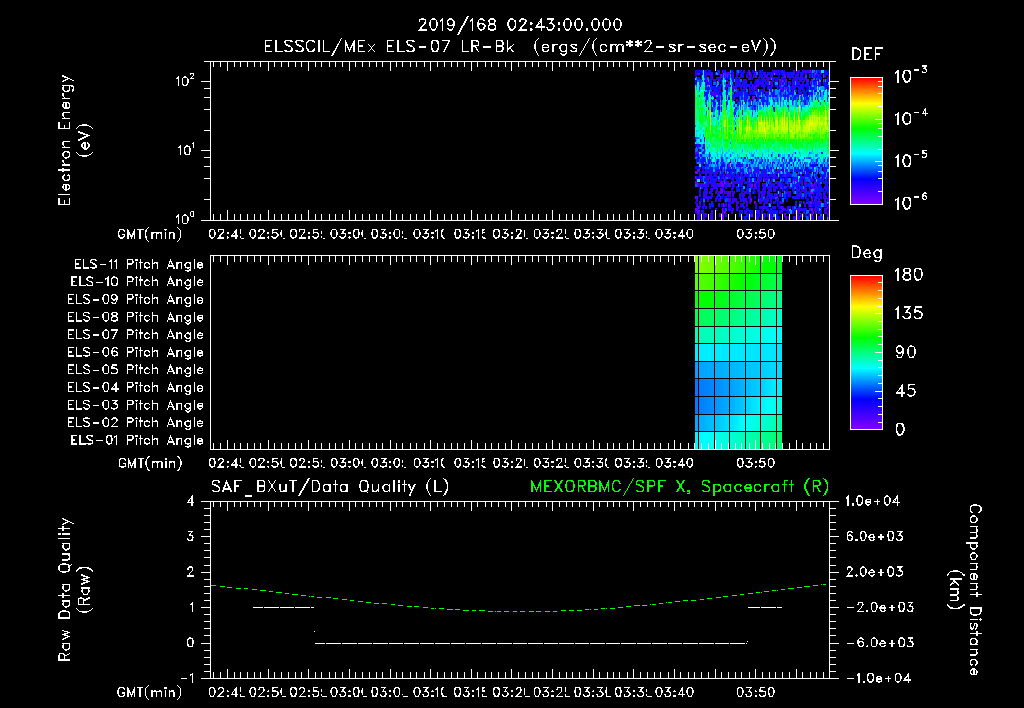1024x708 pixels.
Task: Select the ELS-09 Pitch Angle row label
Action: pyautogui.click(x=136, y=300)
